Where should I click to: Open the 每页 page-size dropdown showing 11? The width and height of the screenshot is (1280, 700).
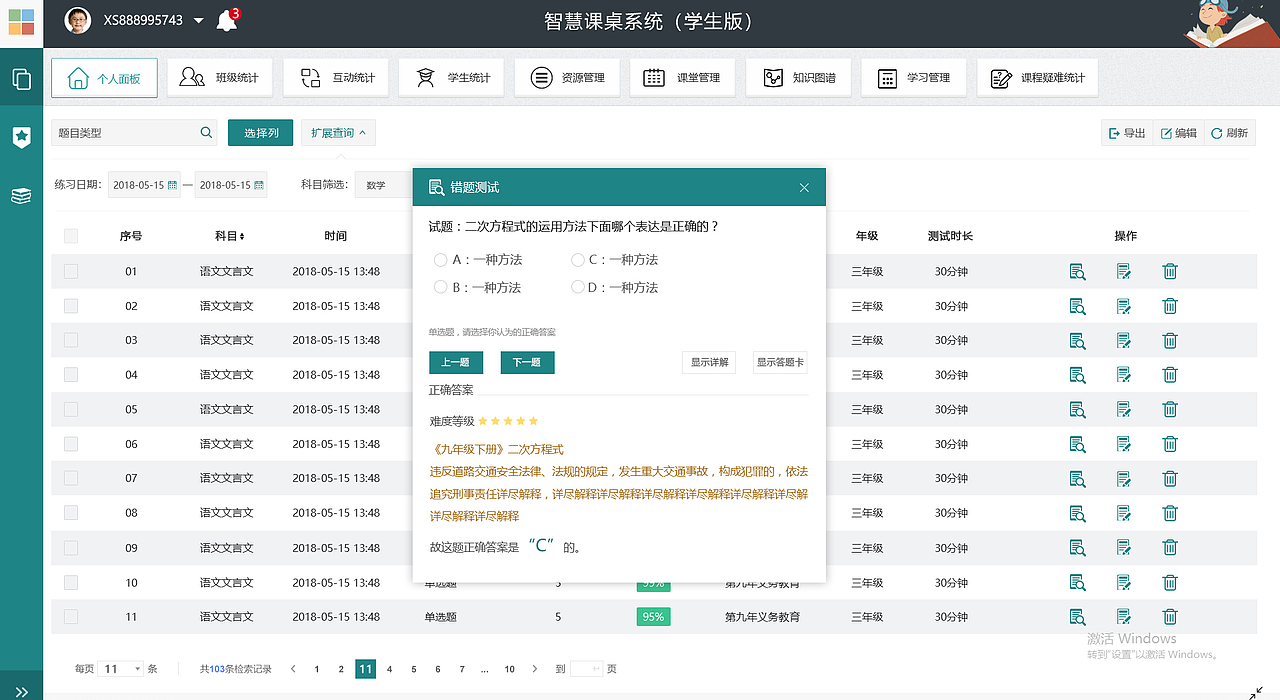tap(120, 668)
